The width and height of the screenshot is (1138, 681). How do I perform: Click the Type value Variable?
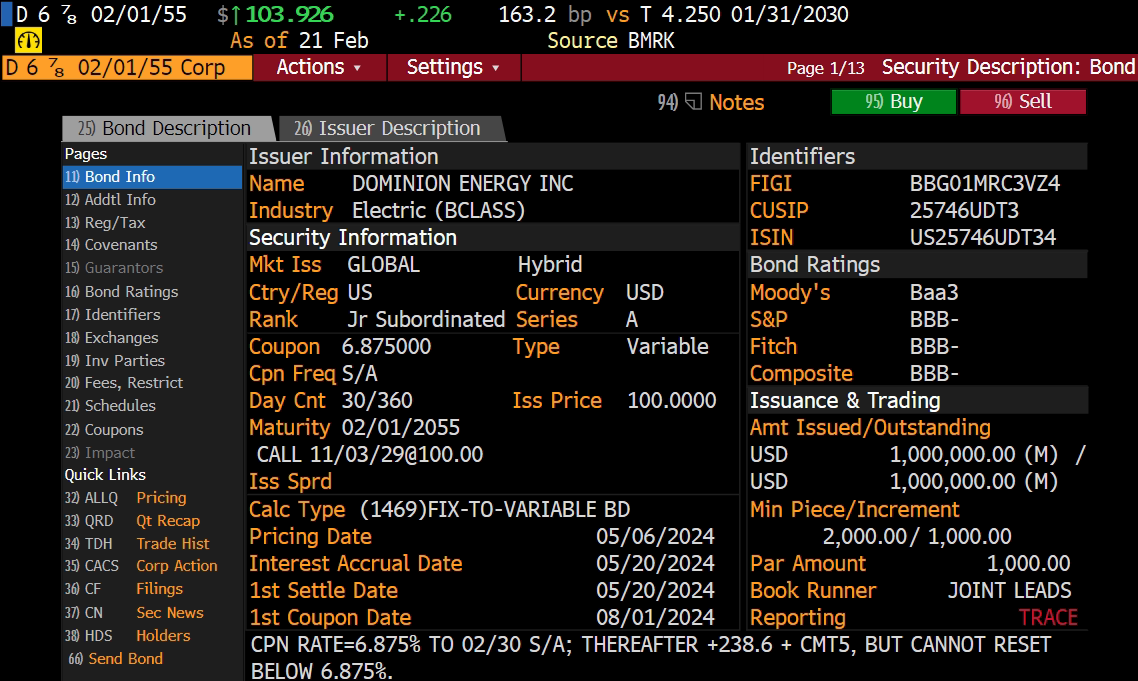click(668, 346)
